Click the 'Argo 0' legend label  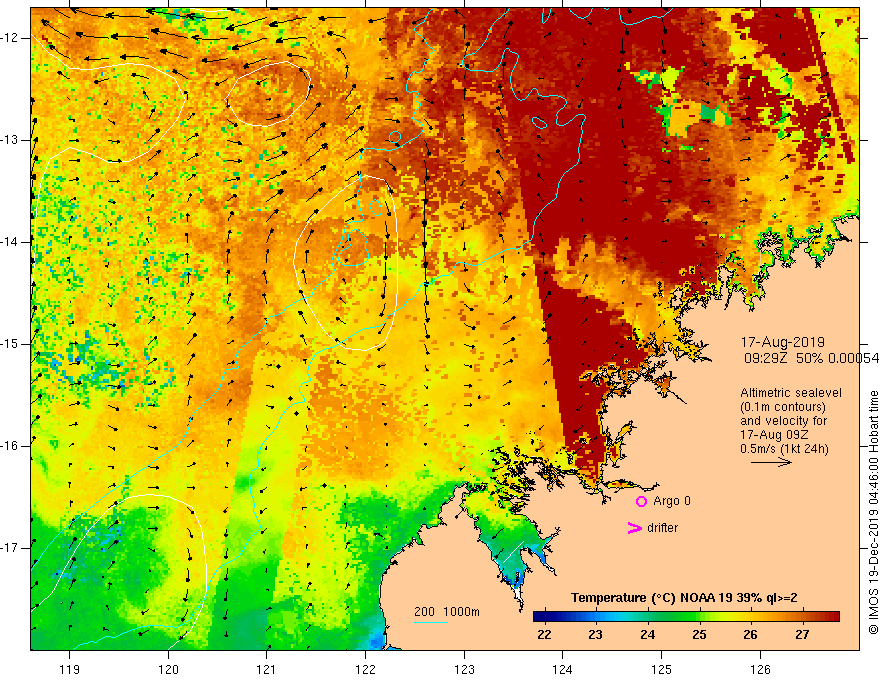click(672, 501)
